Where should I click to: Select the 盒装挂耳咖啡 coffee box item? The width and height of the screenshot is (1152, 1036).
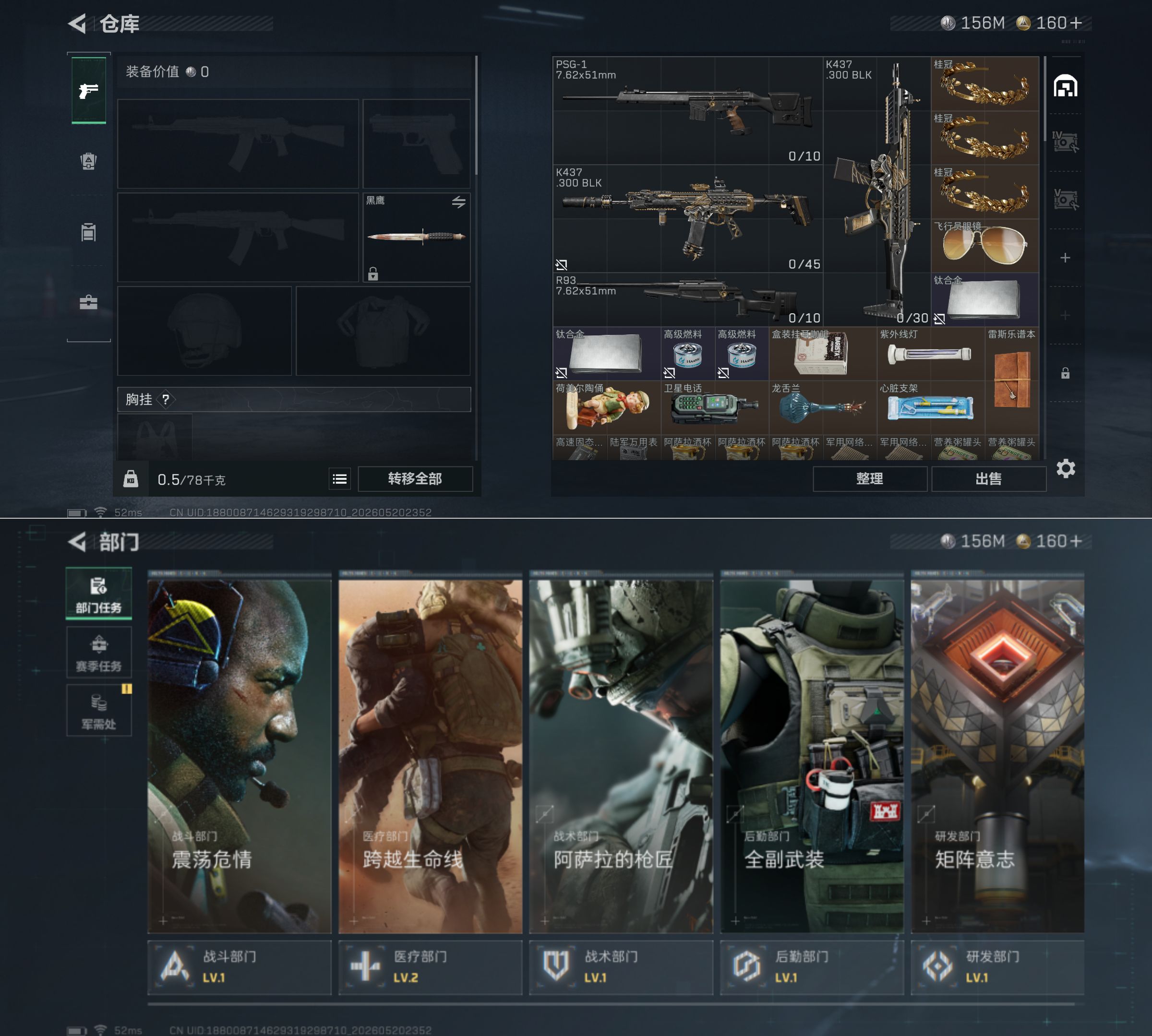[822, 354]
